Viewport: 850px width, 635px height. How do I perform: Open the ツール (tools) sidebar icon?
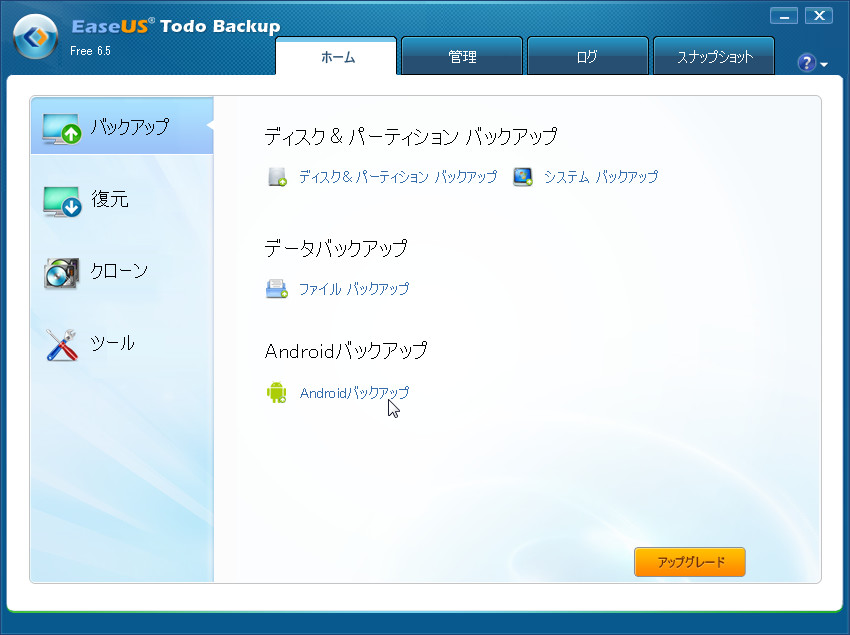pyautogui.click(x=62, y=343)
